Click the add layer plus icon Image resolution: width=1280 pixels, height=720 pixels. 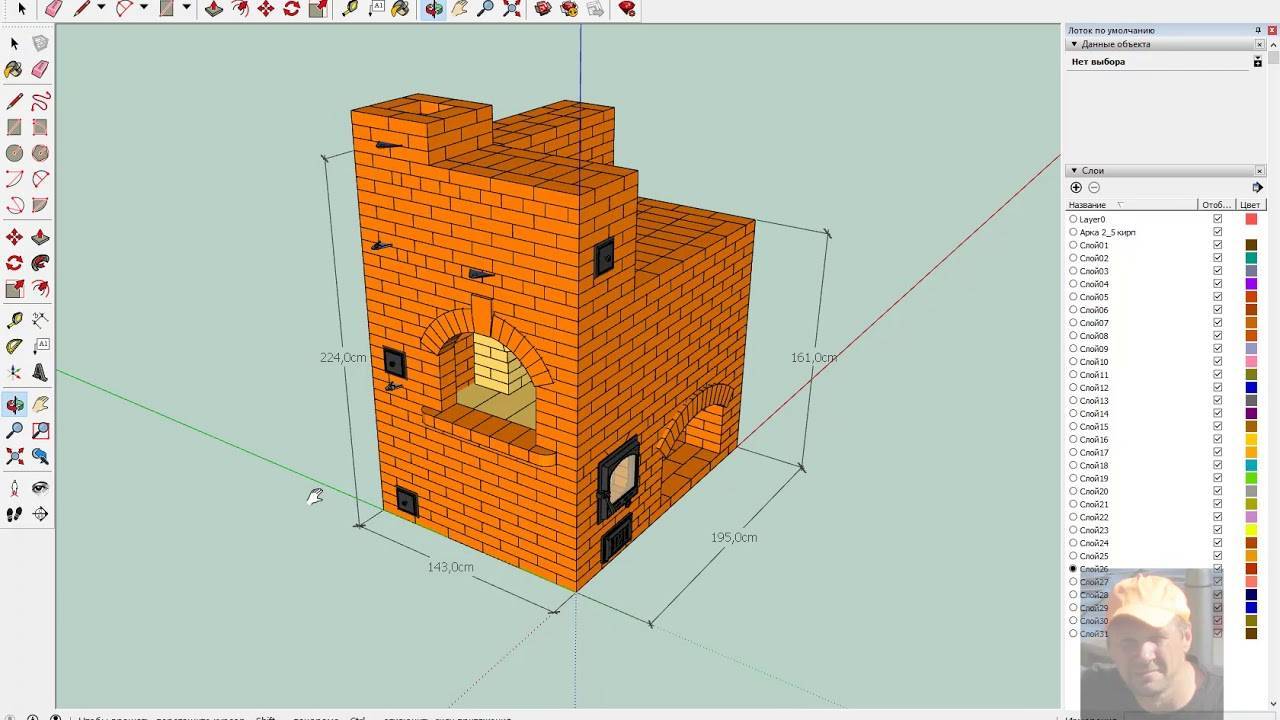coord(1076,188)
